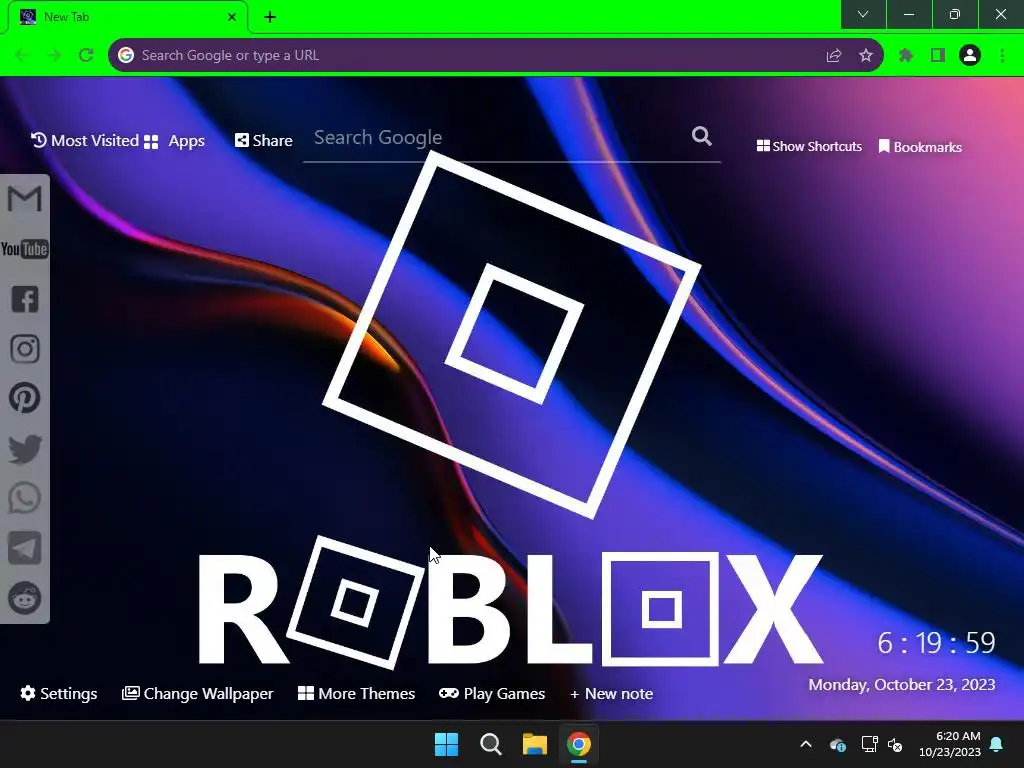Open the OneDrive tray icon
Image resolution: width=1024 pixels, height=768 pixels.
tap(838, 744)
